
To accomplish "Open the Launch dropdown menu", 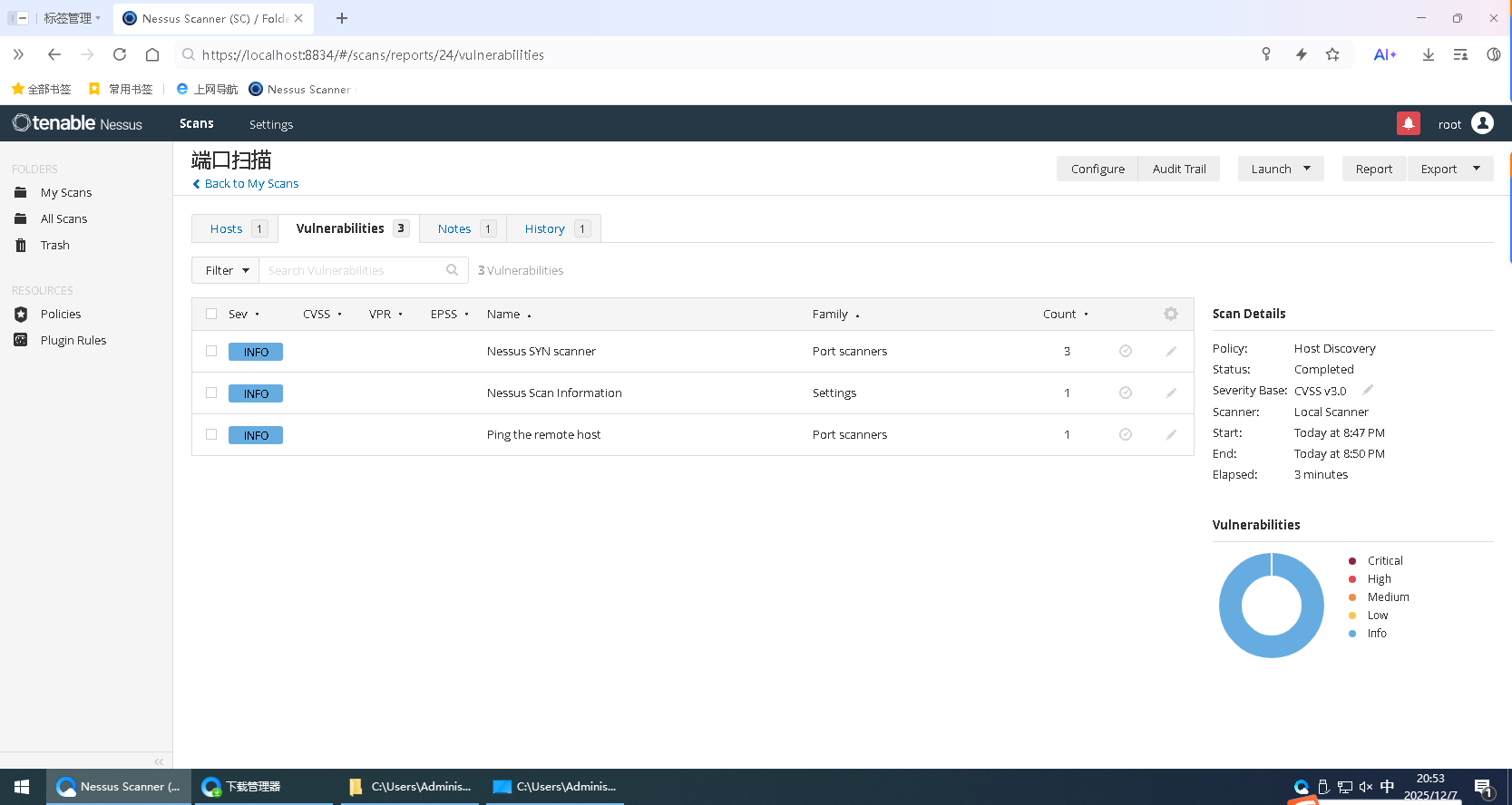I will pos(1280,169).
